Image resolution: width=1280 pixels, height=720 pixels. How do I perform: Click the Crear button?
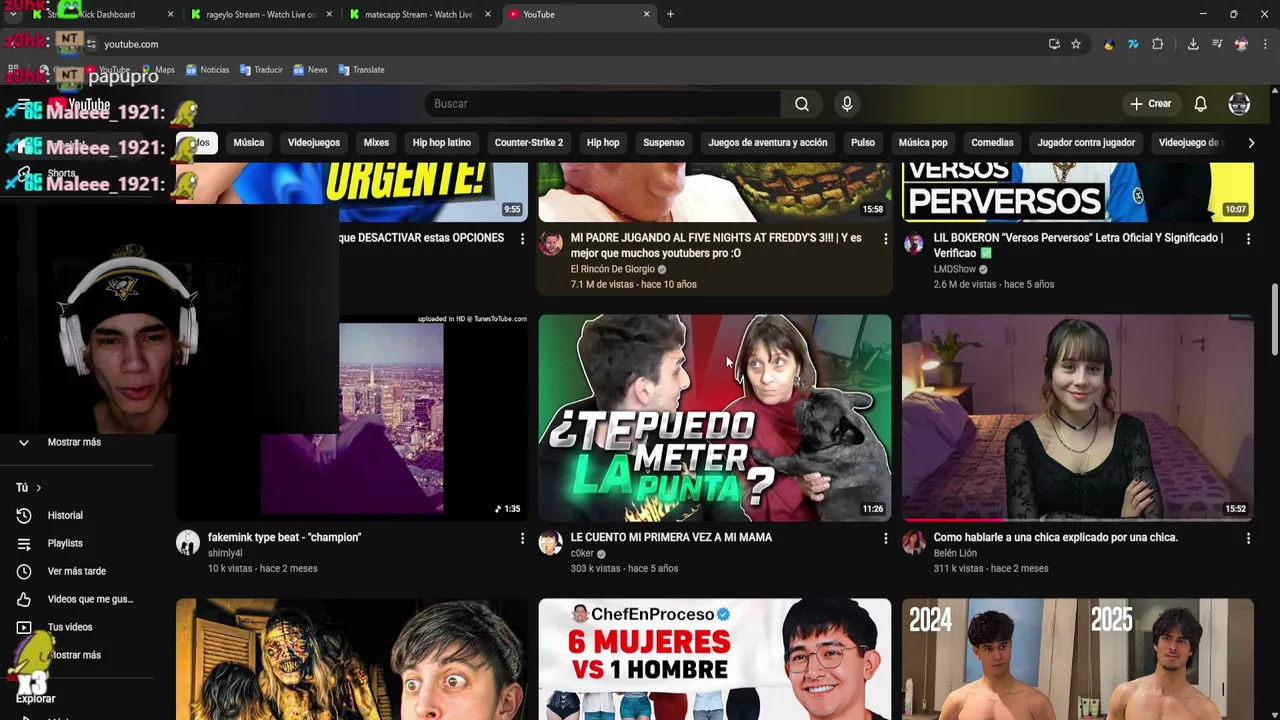pyautogui.click(x=1150, y=104)
